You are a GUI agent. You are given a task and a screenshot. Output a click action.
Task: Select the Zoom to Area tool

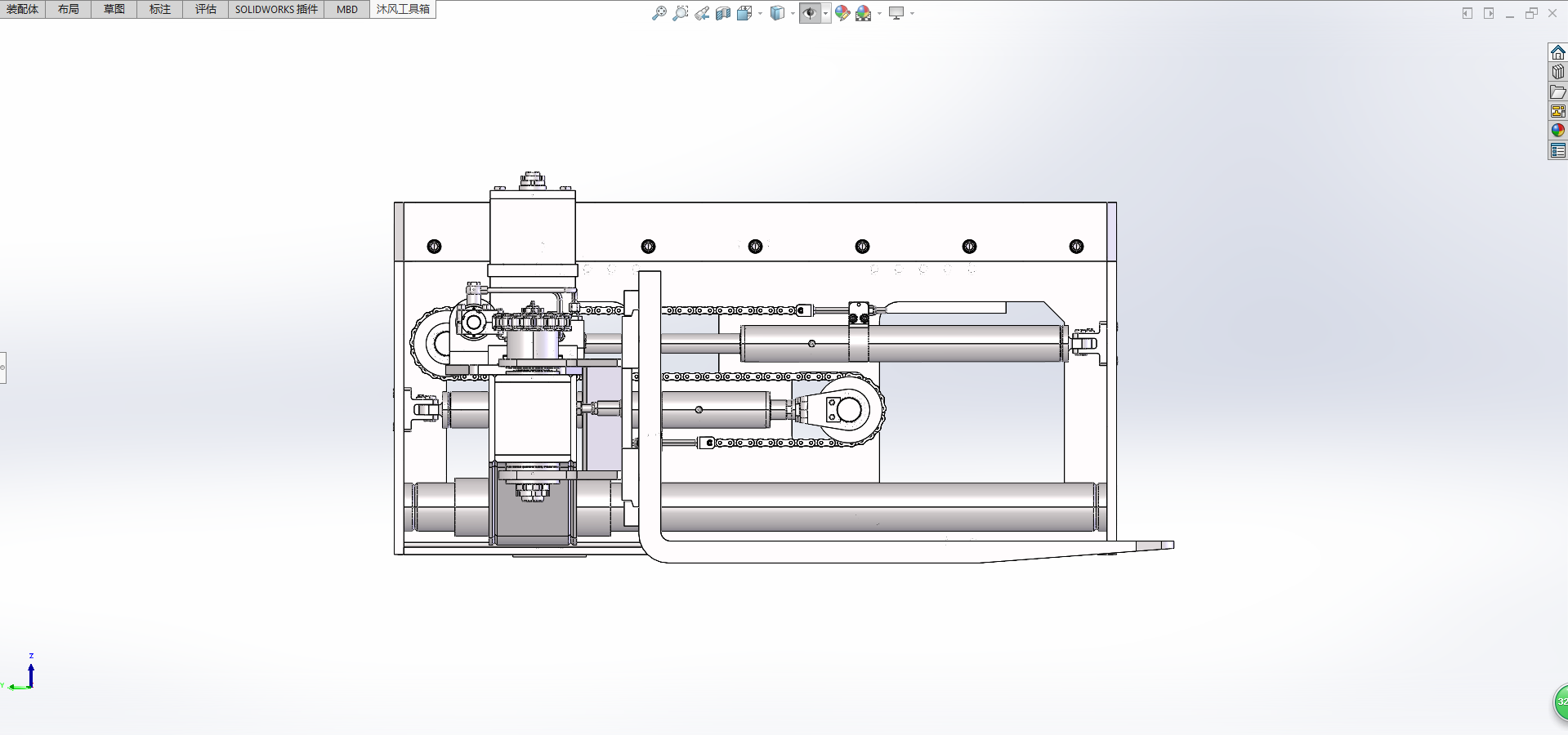pos(680,13)
